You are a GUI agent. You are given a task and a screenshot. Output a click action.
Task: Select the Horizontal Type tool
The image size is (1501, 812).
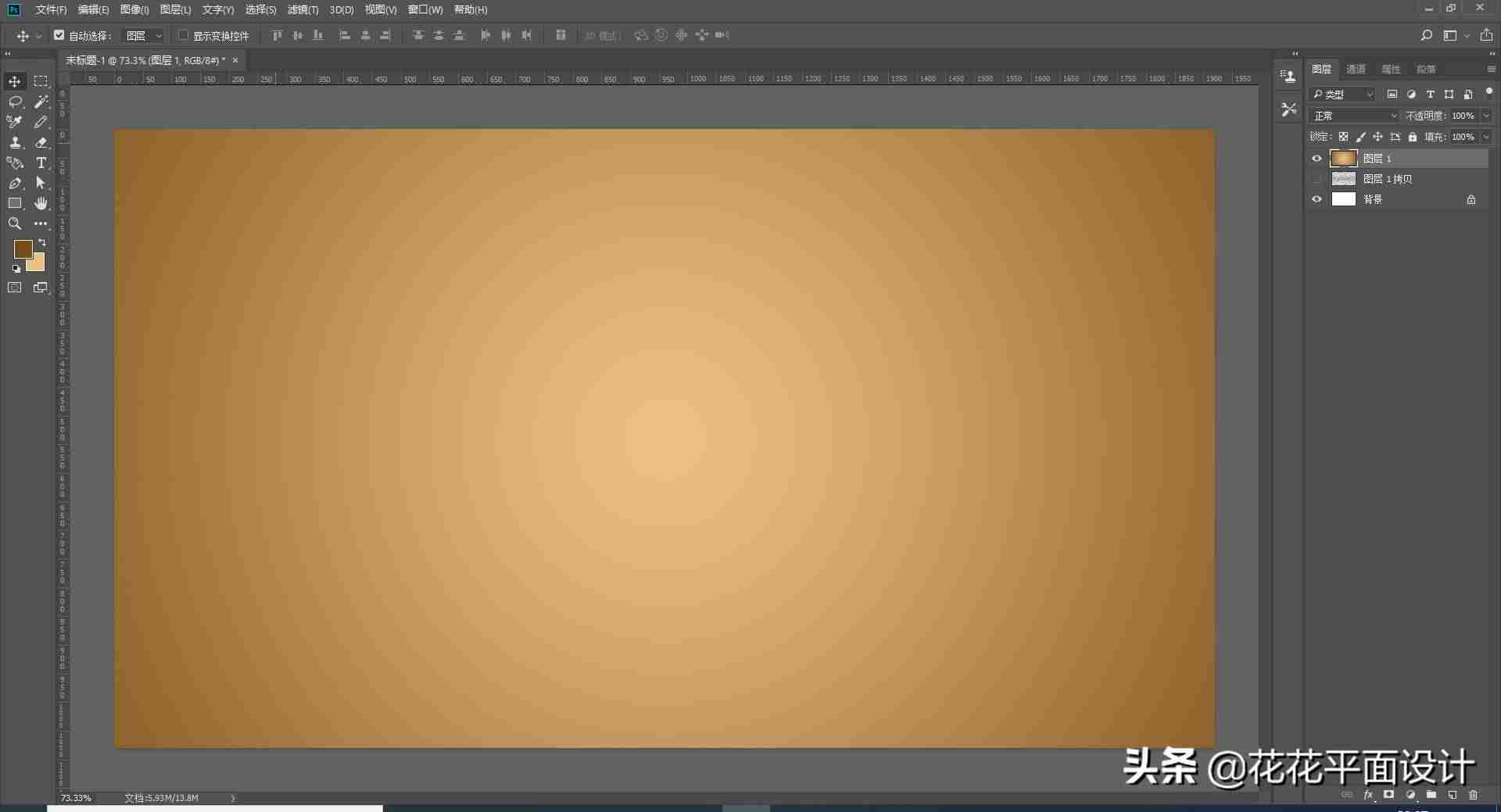pos(41,163)
